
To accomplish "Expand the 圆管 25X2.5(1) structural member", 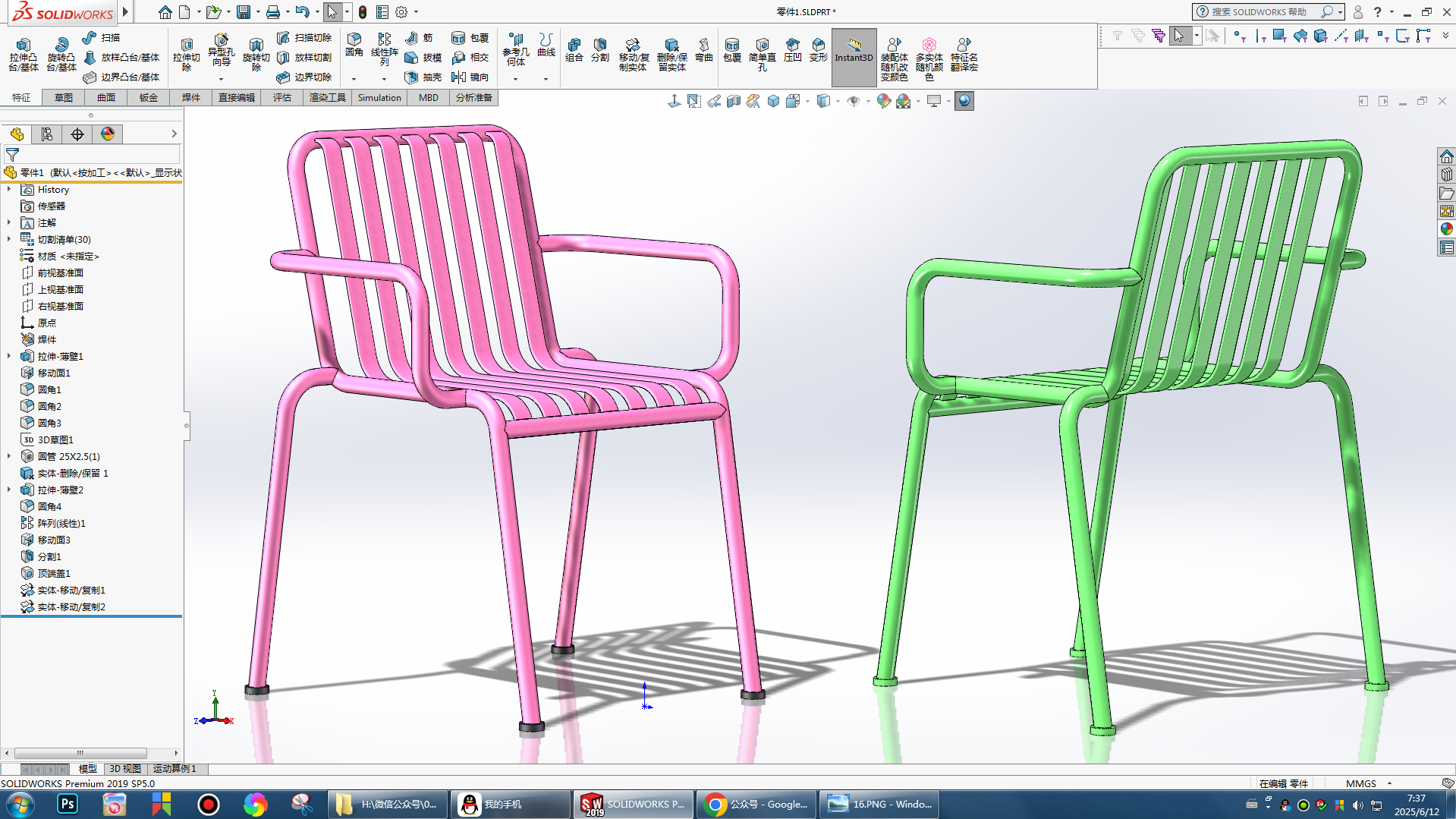I will [x=9, y=456].
